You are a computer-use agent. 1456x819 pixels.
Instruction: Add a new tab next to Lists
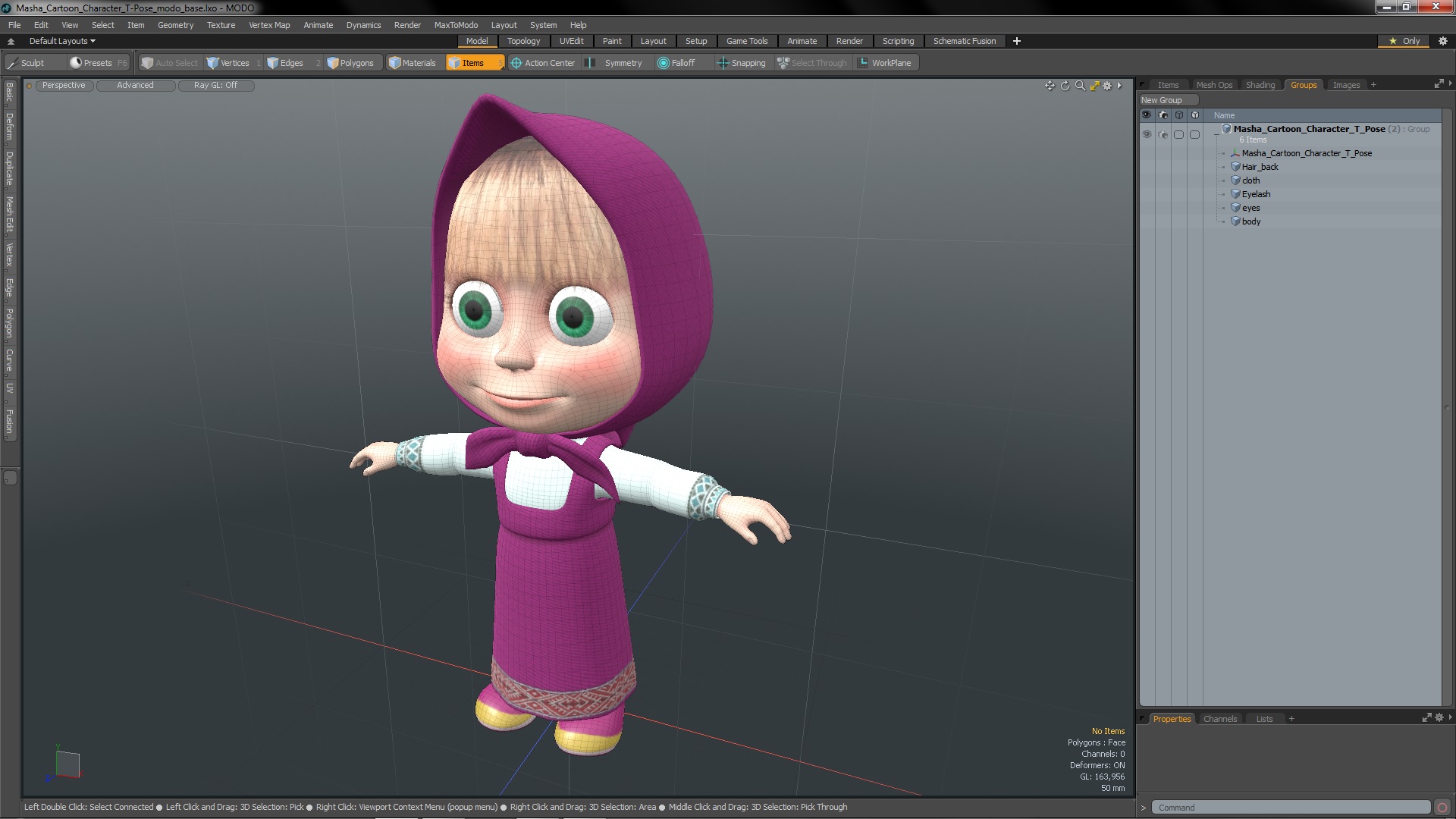pos(1291,719)
